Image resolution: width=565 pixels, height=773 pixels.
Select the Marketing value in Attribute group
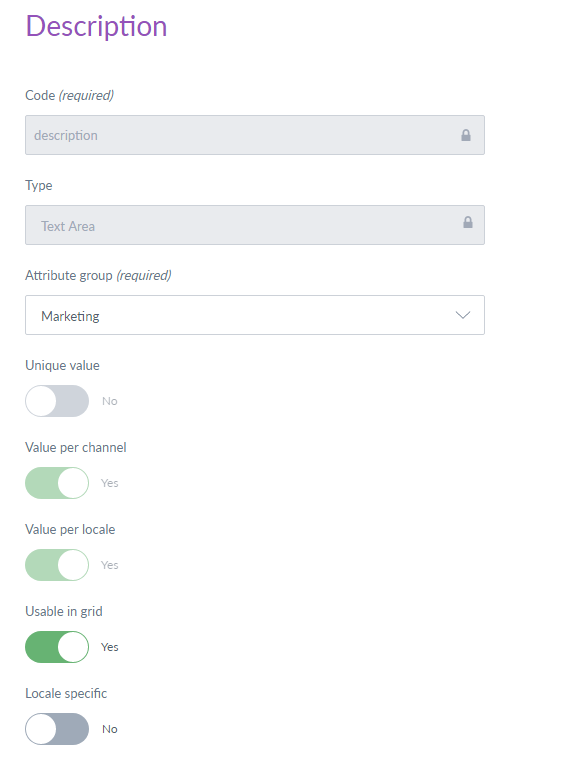point(70,316)
